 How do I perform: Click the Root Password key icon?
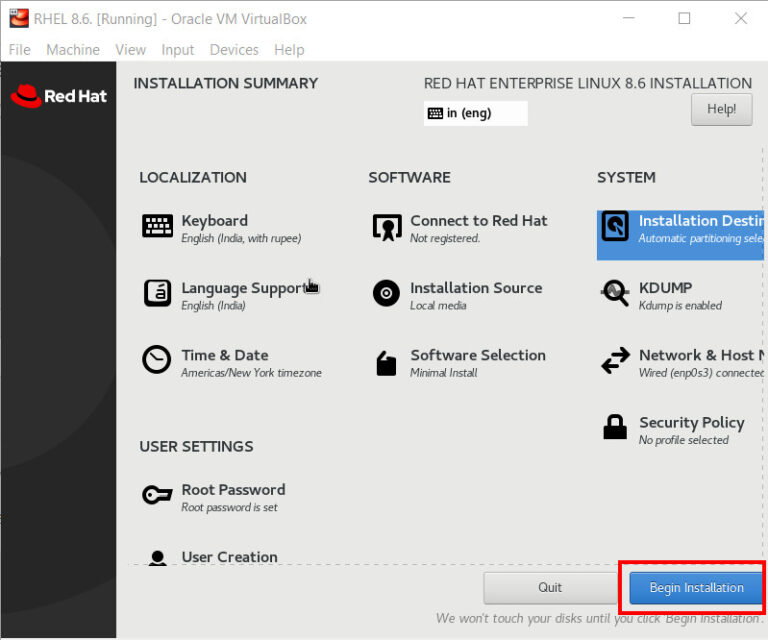(157, 496)
